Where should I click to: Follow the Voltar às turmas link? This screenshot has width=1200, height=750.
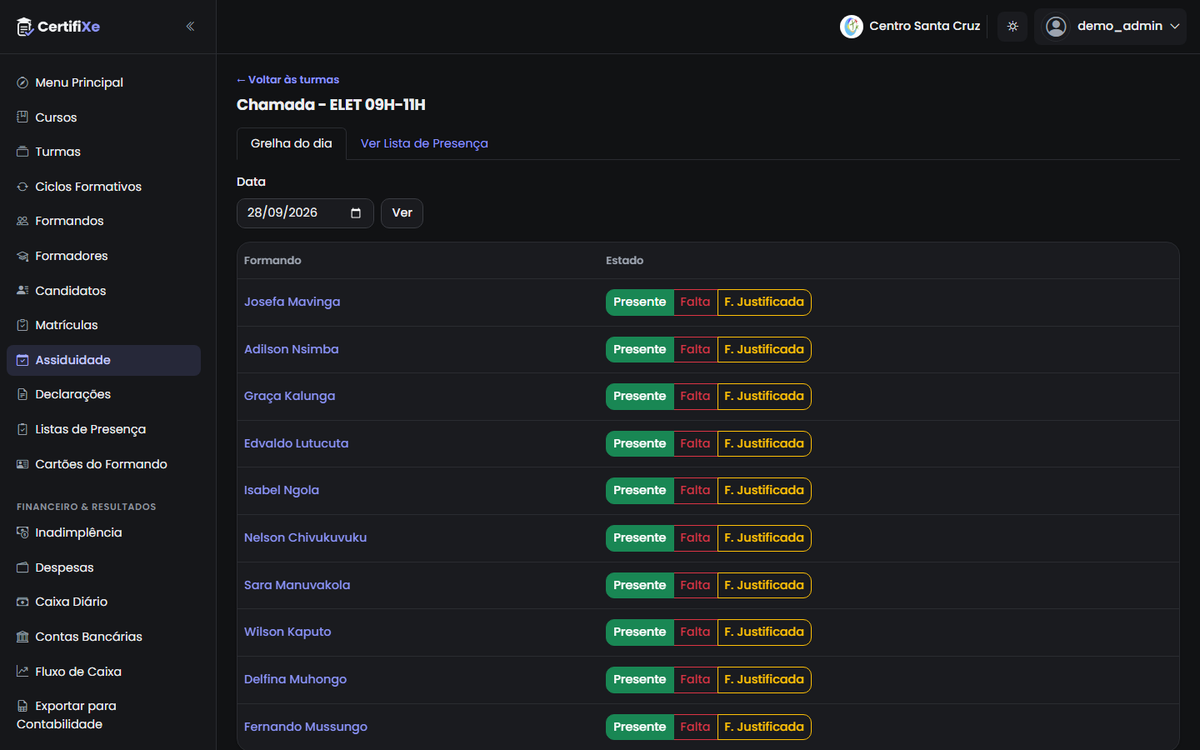(288, 80)
